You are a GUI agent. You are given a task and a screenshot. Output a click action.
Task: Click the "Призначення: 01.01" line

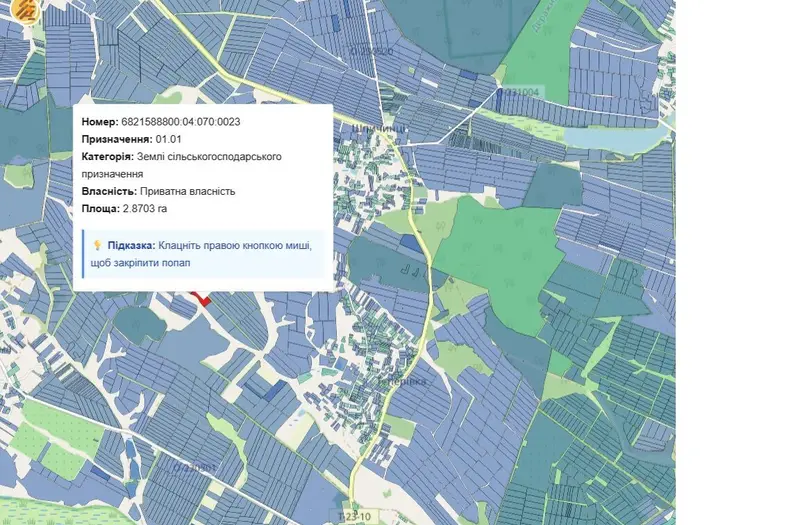point(132,139)
